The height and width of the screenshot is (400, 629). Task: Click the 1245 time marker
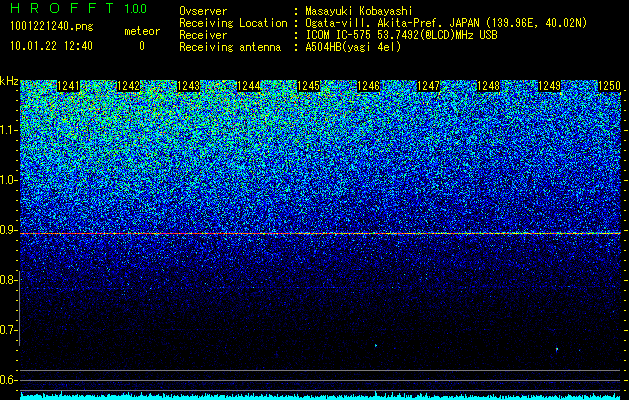coord(309,86)
